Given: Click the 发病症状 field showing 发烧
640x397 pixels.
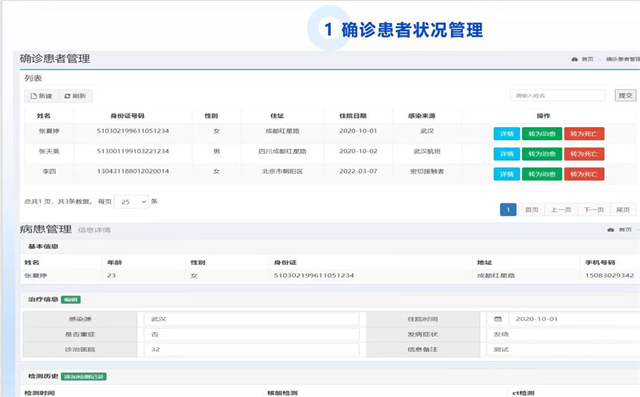Looking at the screenshot, I should (563, 334).
